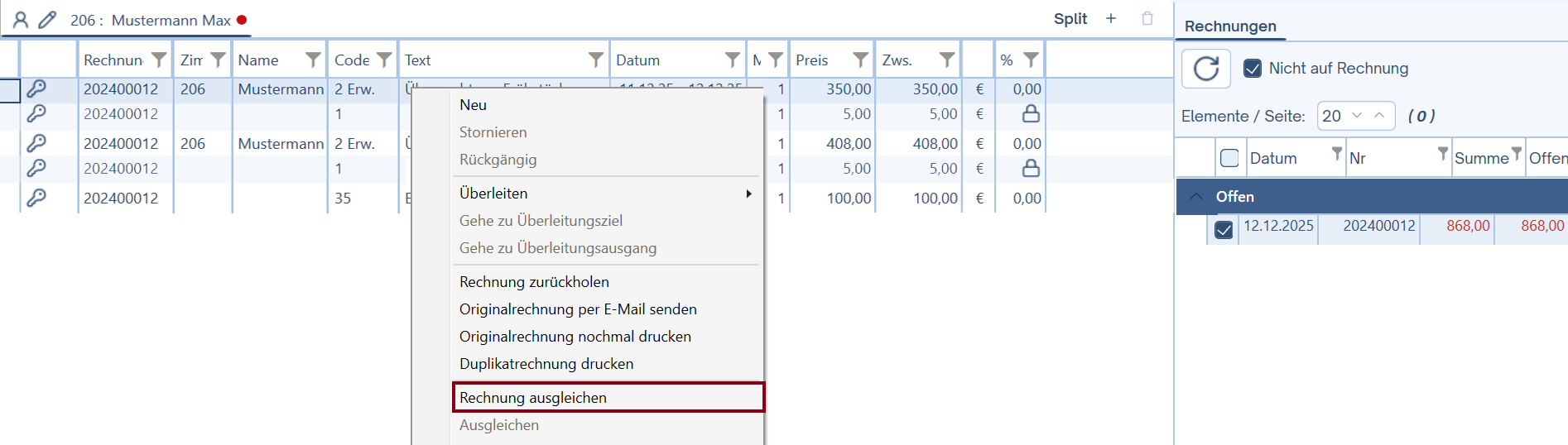Click the trash delete icon at top
Image resolution: width=1568 pixels, height=445 pixels.
coord(1147,19)
